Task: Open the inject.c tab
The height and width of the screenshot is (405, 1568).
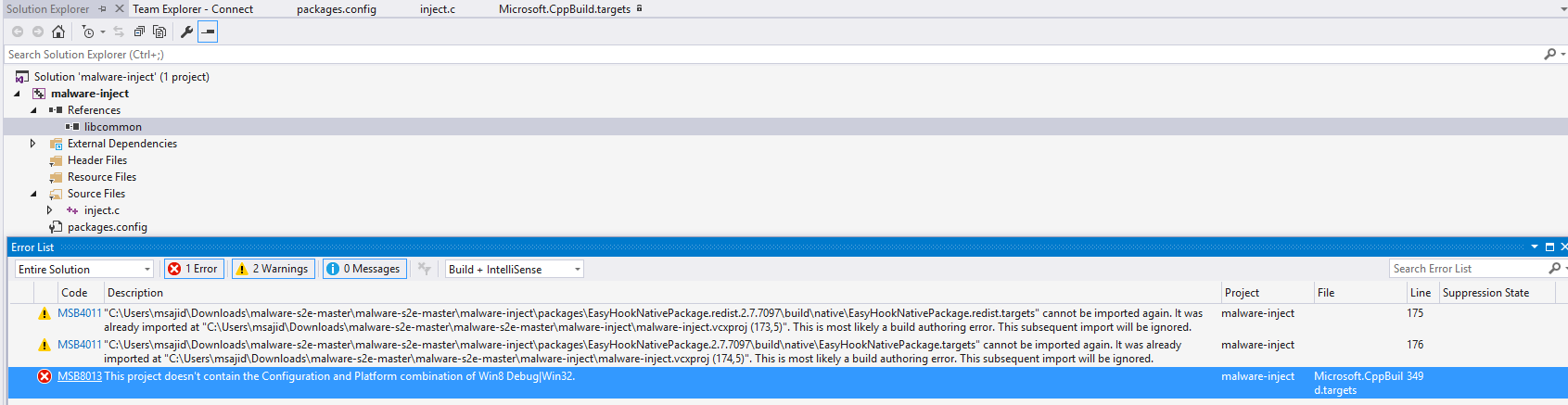Action: pos(438,8)
